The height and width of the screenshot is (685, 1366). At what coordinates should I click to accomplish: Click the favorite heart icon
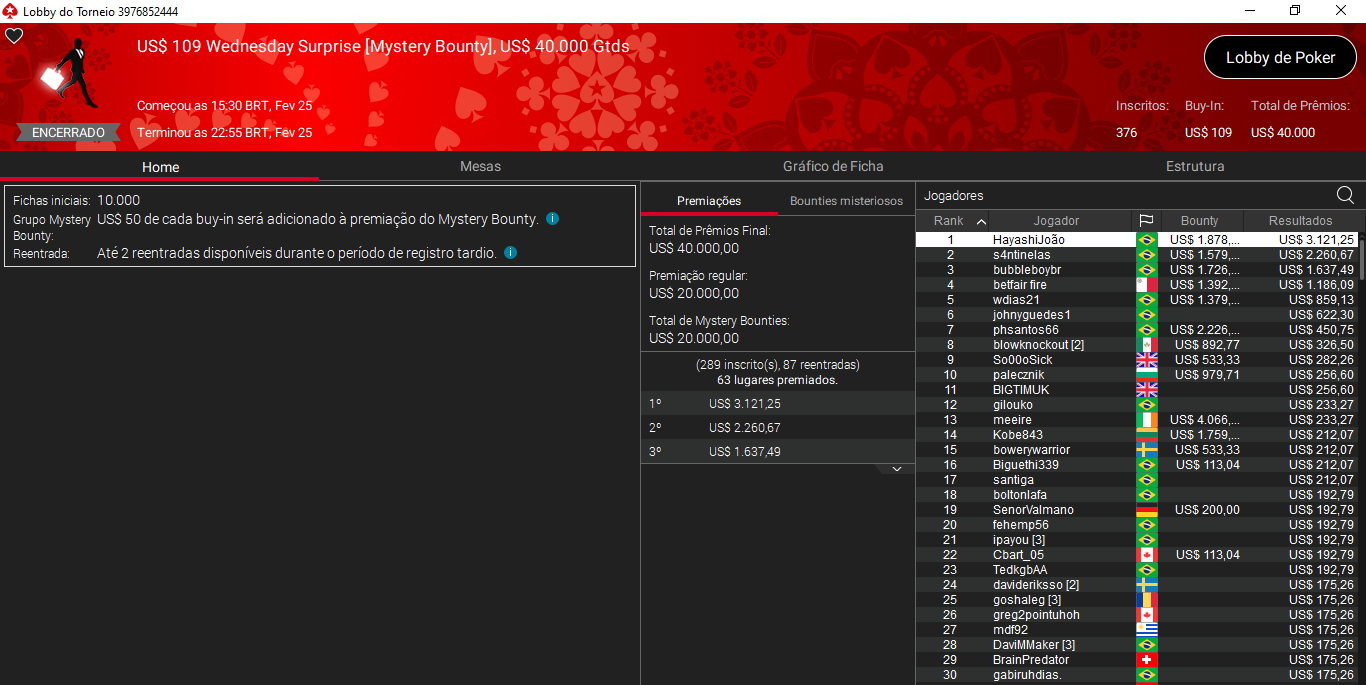click(14, 36)
